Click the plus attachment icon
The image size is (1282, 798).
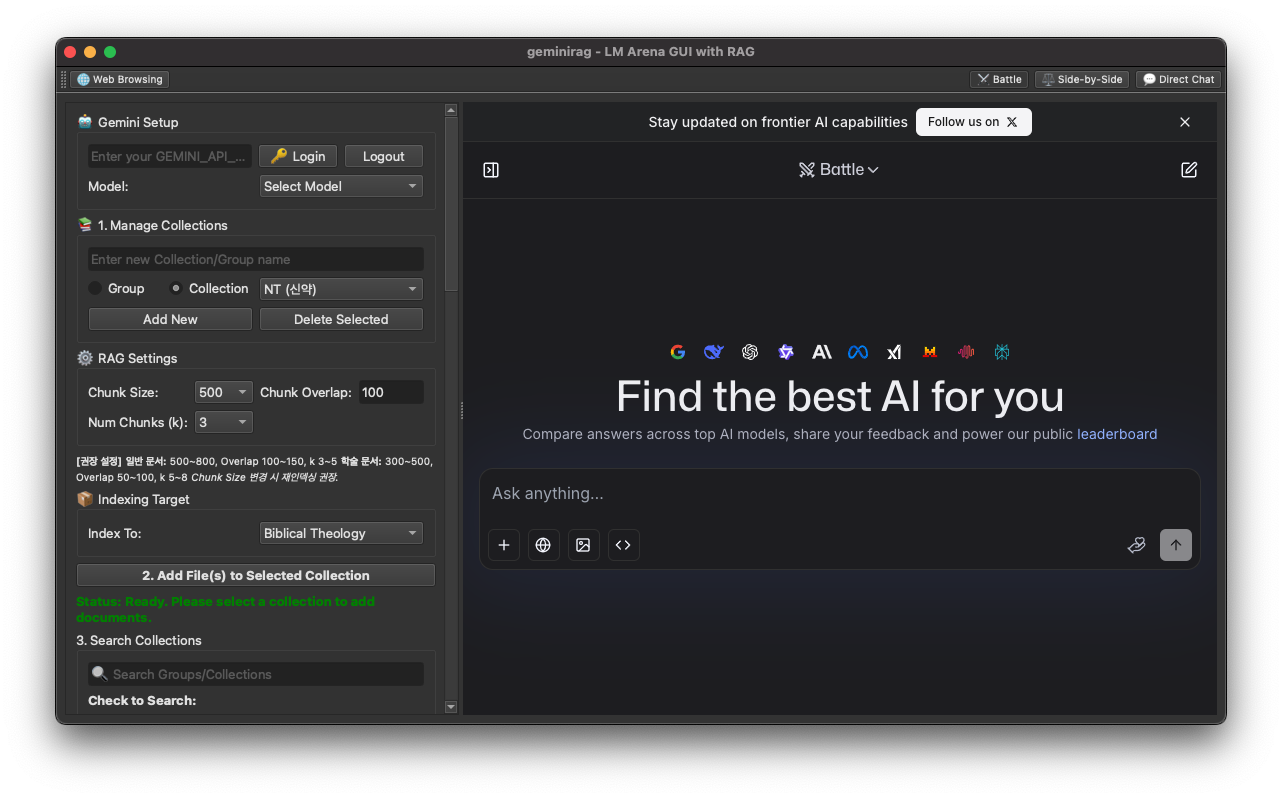point(504,545)
